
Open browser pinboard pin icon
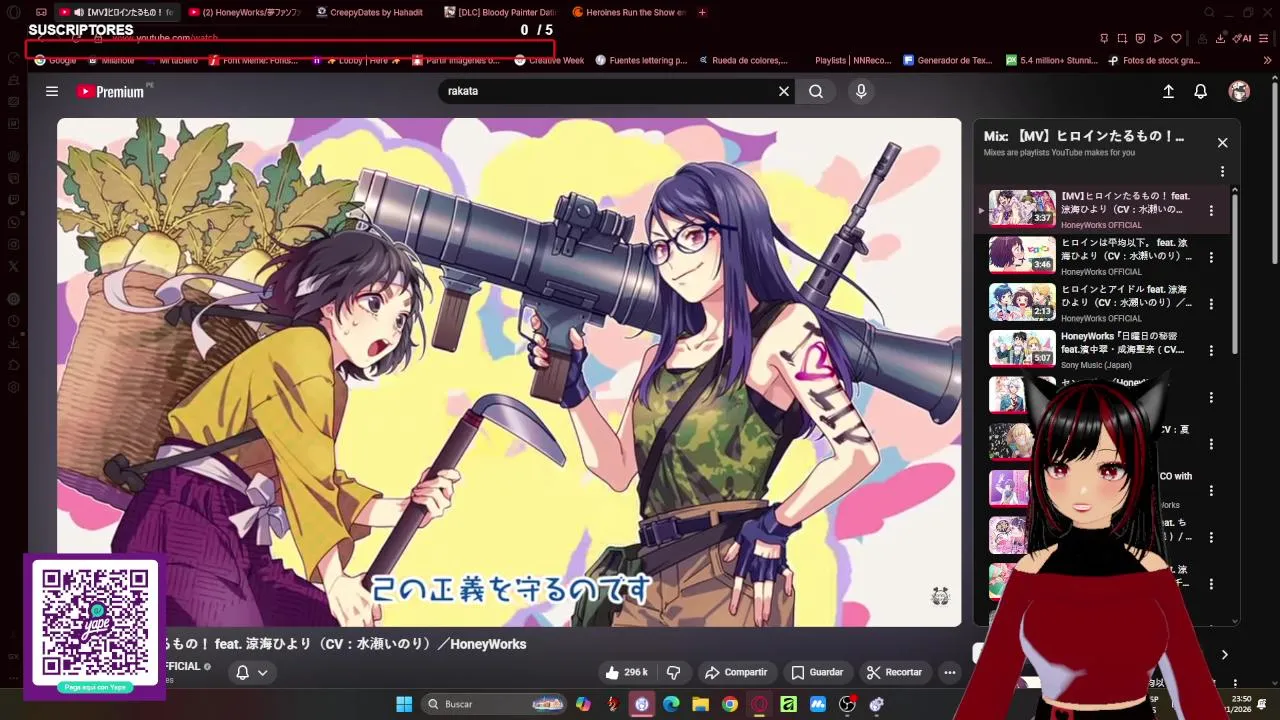[x=1104, y=38]
